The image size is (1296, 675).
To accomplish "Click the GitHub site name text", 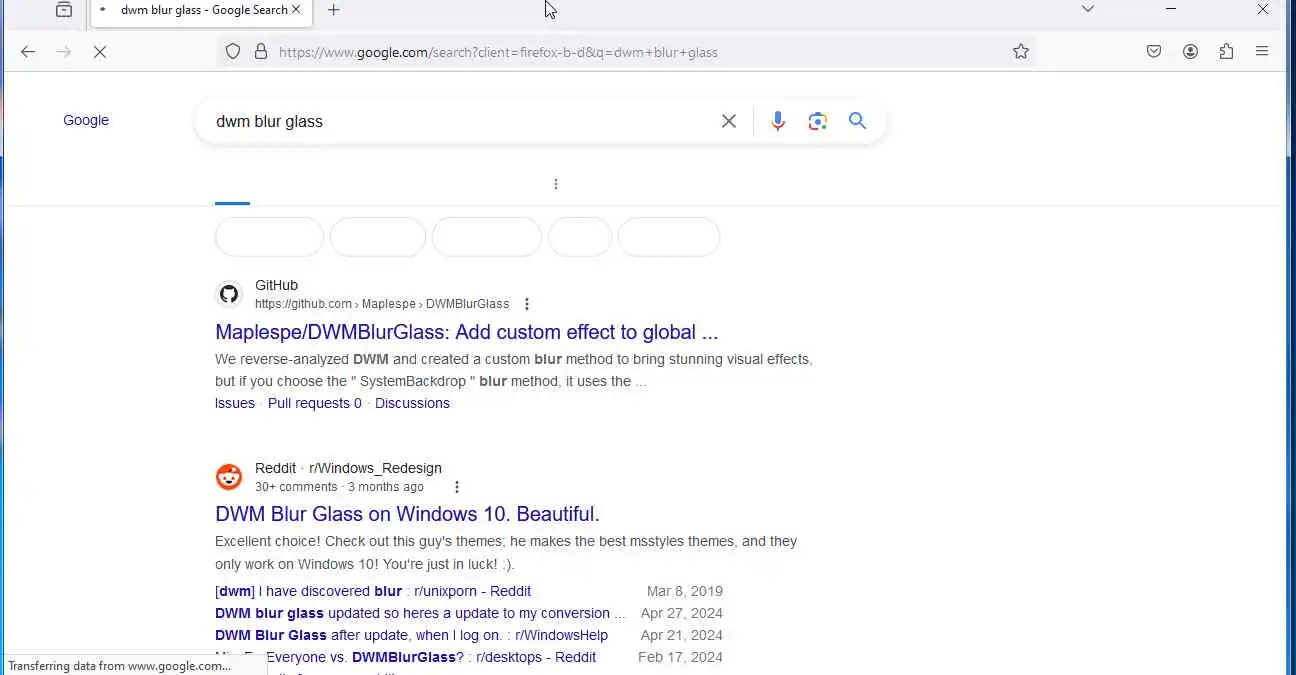I will coord(276,285).
